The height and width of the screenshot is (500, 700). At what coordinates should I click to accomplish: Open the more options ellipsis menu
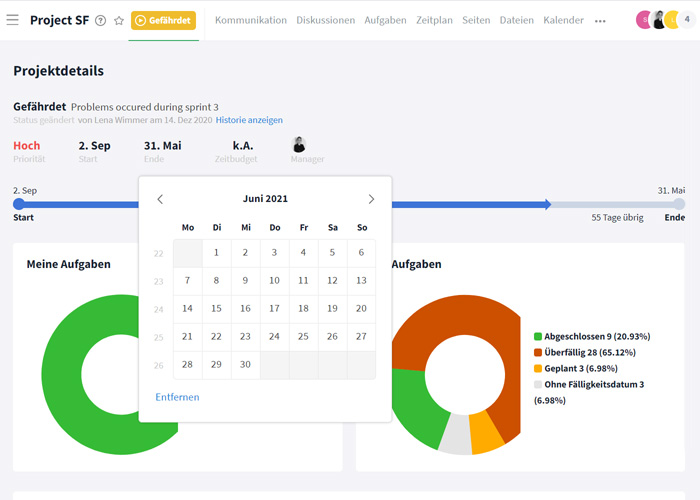coord(600,20)
